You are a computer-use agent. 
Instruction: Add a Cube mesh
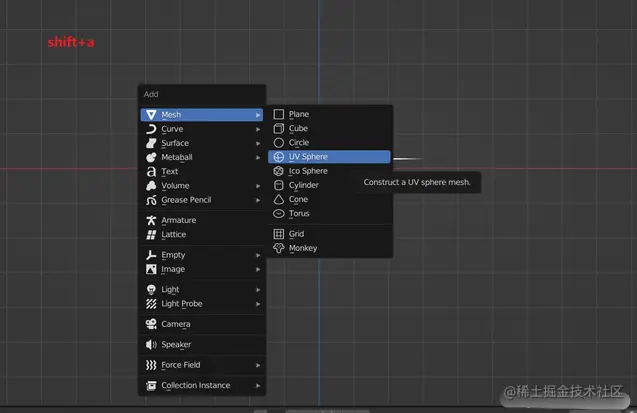(x=329, y=129)
